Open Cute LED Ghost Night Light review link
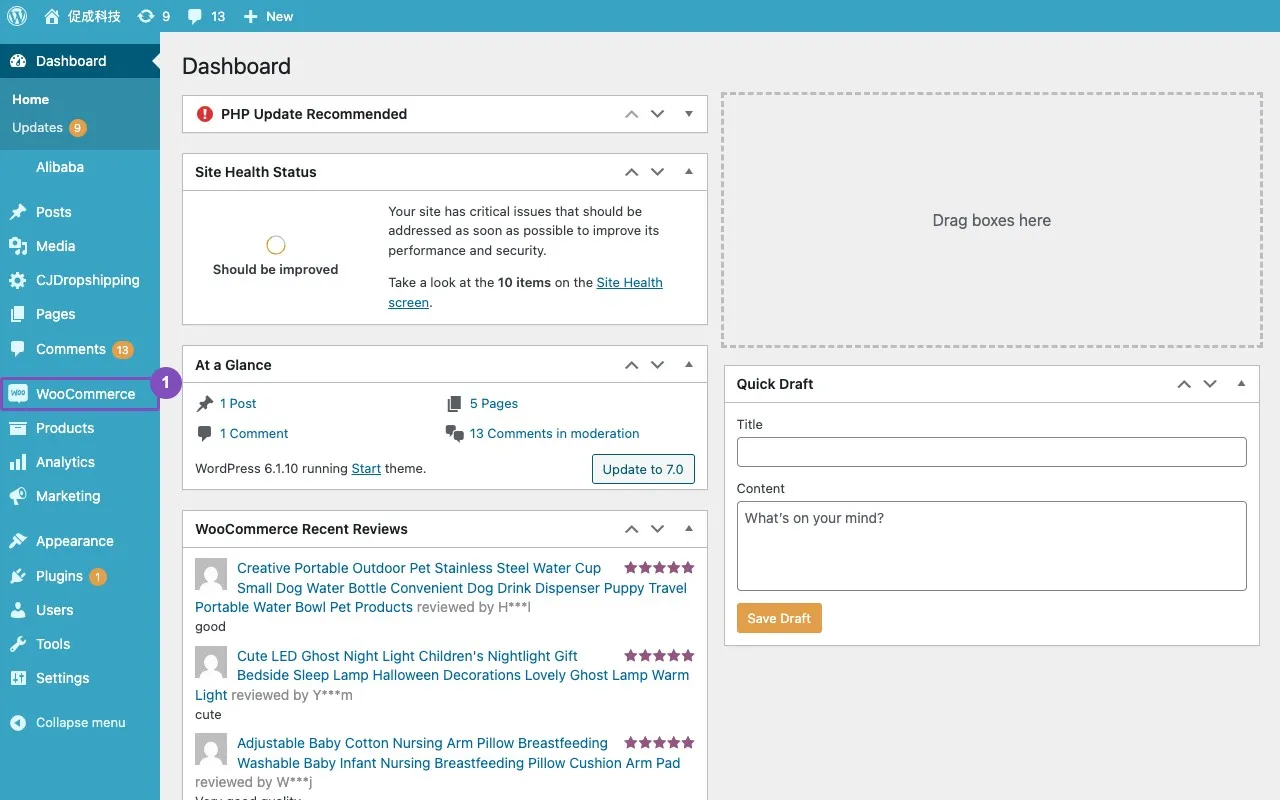This screenshot has width=1280, height=800. point(442,675)
